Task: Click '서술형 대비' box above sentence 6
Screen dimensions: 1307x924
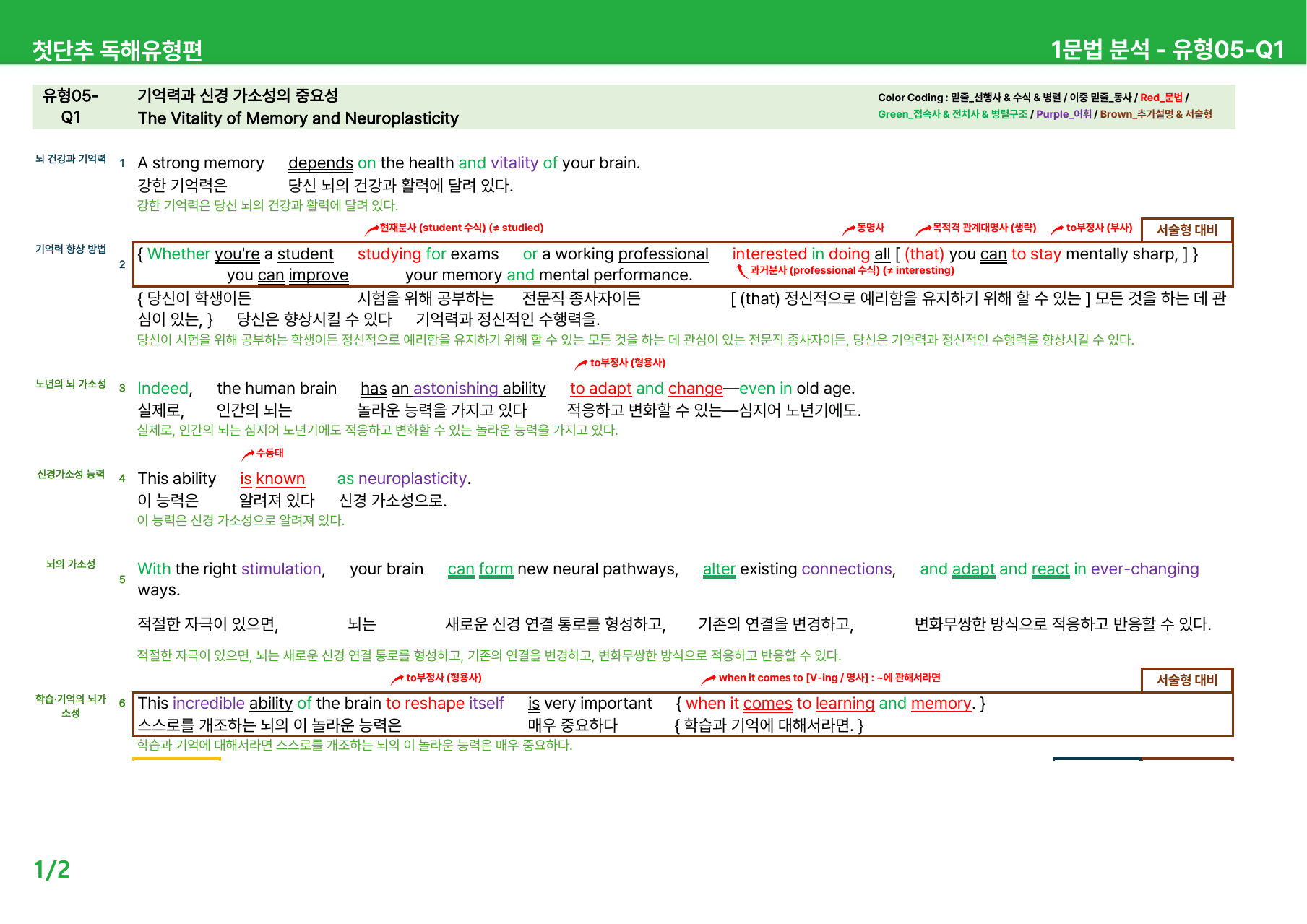Action: click(x=1187, y=680)
